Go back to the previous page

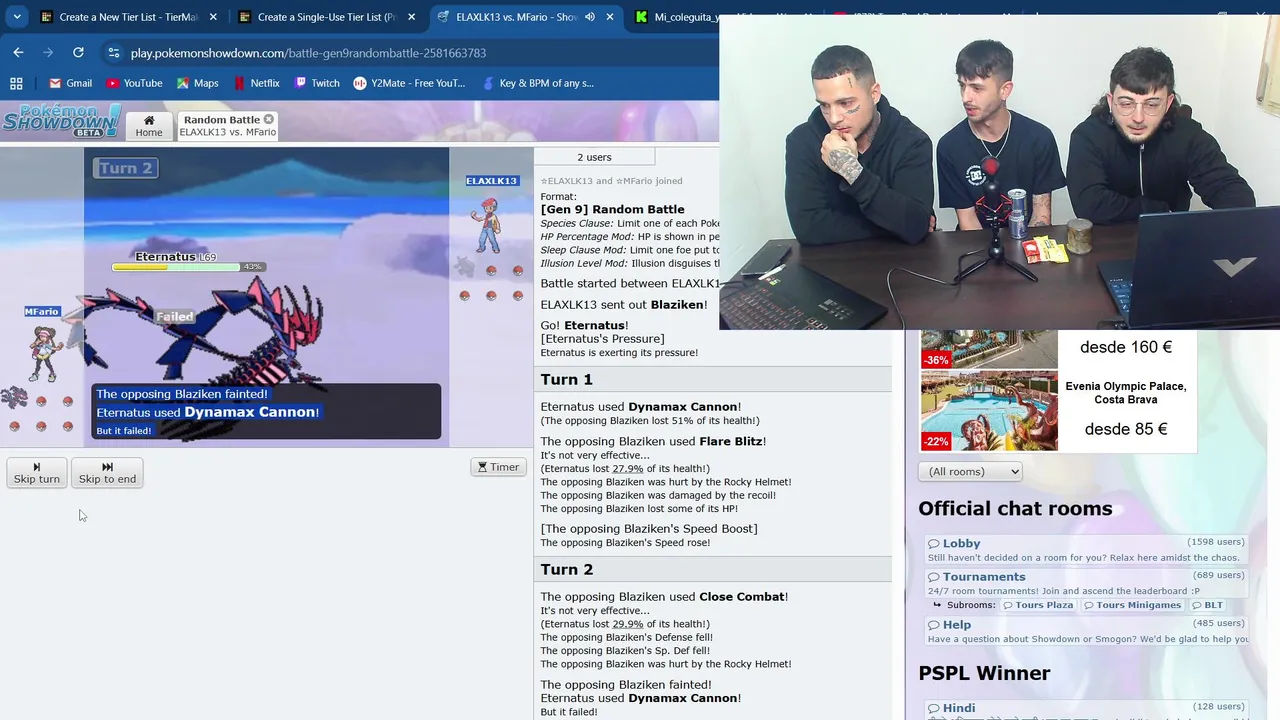pyautogui.click(x=18, y=52)
